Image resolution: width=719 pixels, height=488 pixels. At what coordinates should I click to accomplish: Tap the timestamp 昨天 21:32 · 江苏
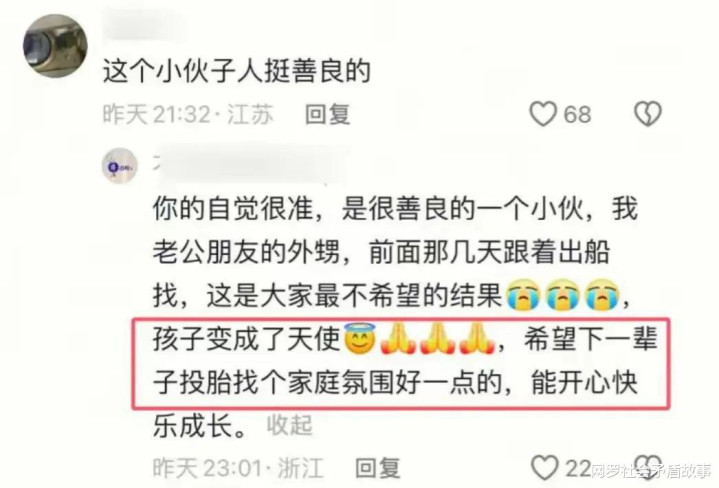coord(188,114)
